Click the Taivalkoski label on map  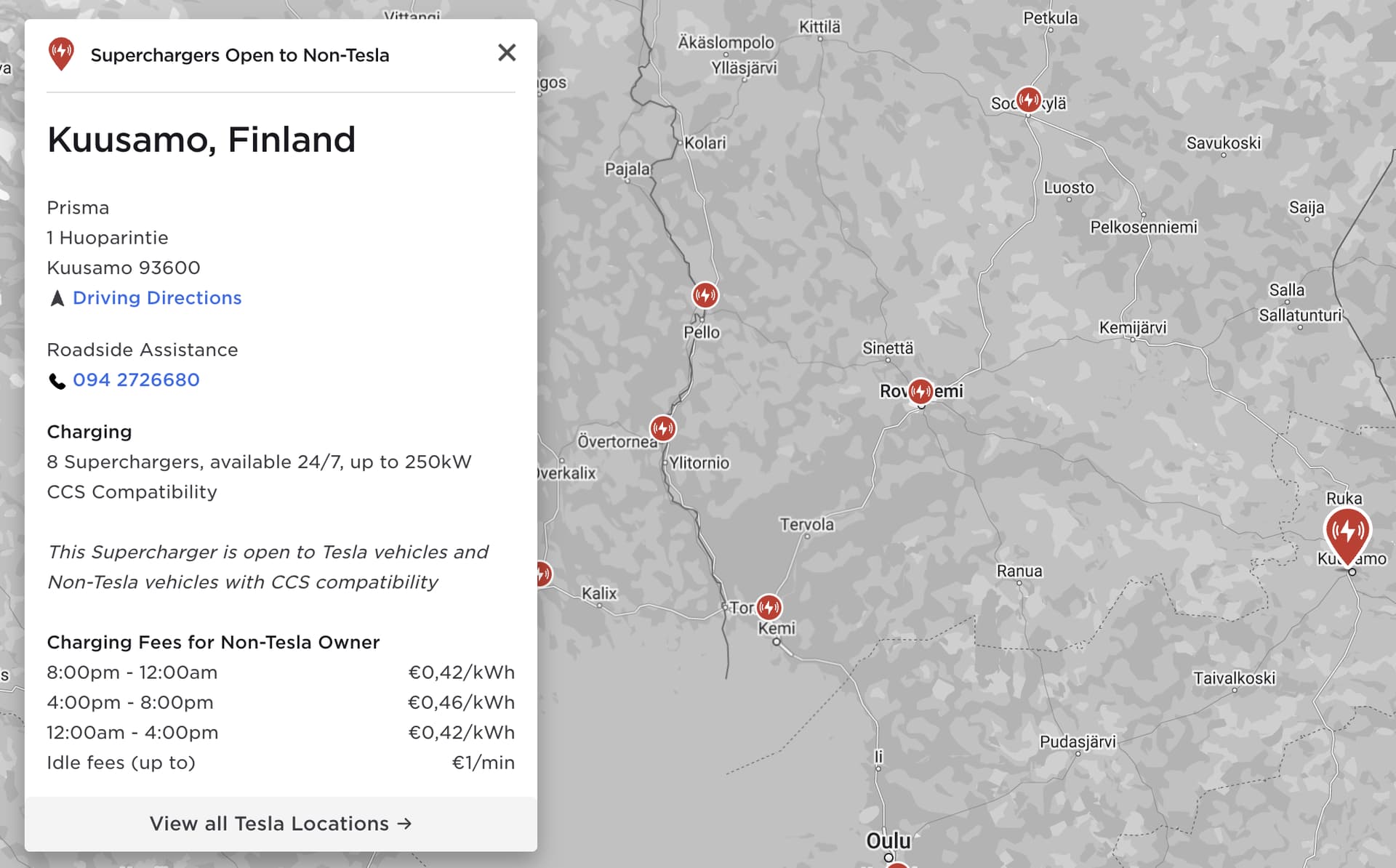(1234, 678)
